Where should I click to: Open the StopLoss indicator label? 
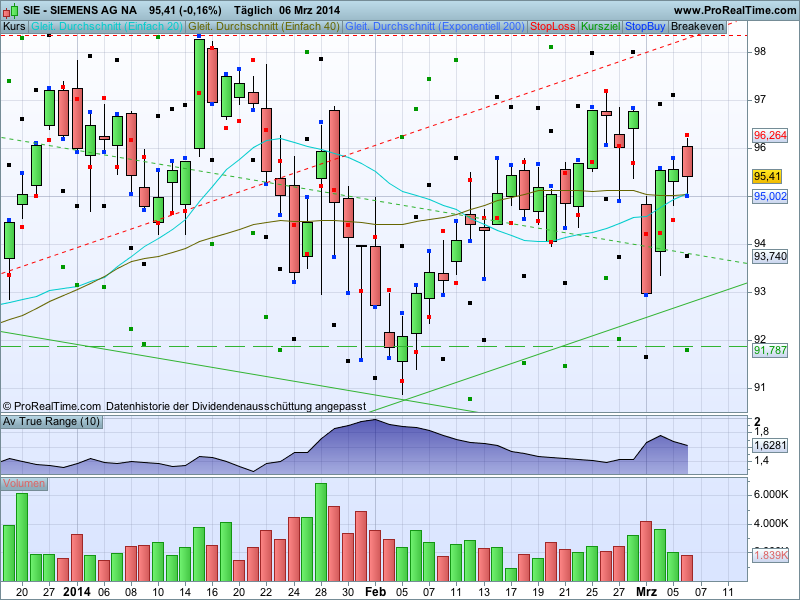(x=553, y=27)
